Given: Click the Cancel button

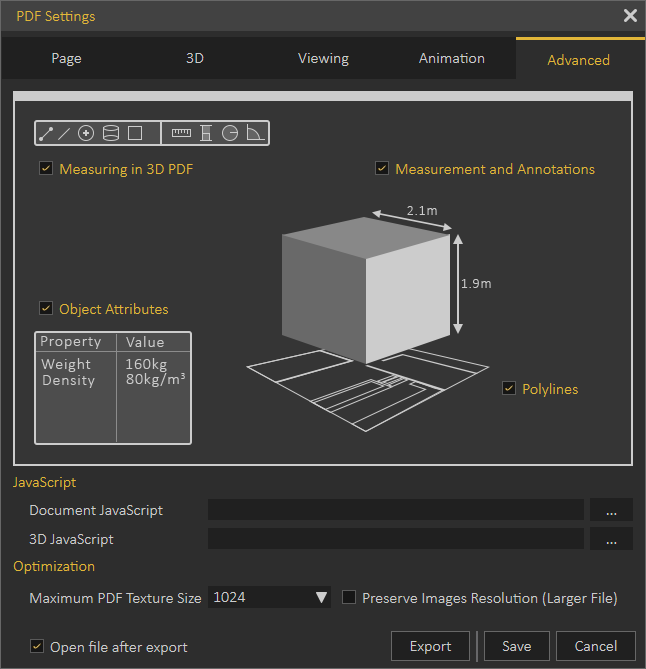Looking at the screenshot, I should click(596, 646).
